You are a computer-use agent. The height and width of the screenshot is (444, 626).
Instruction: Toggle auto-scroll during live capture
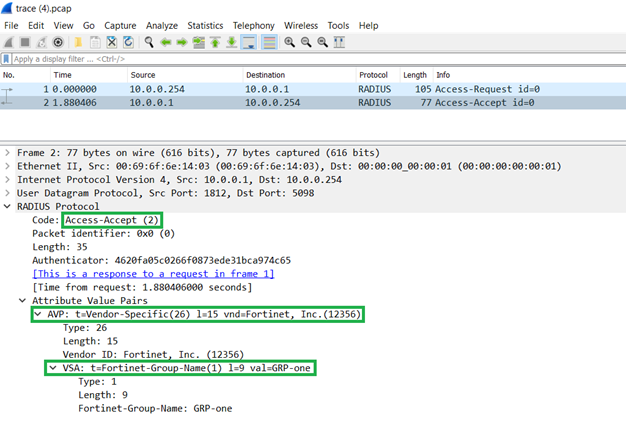(249, 42)
